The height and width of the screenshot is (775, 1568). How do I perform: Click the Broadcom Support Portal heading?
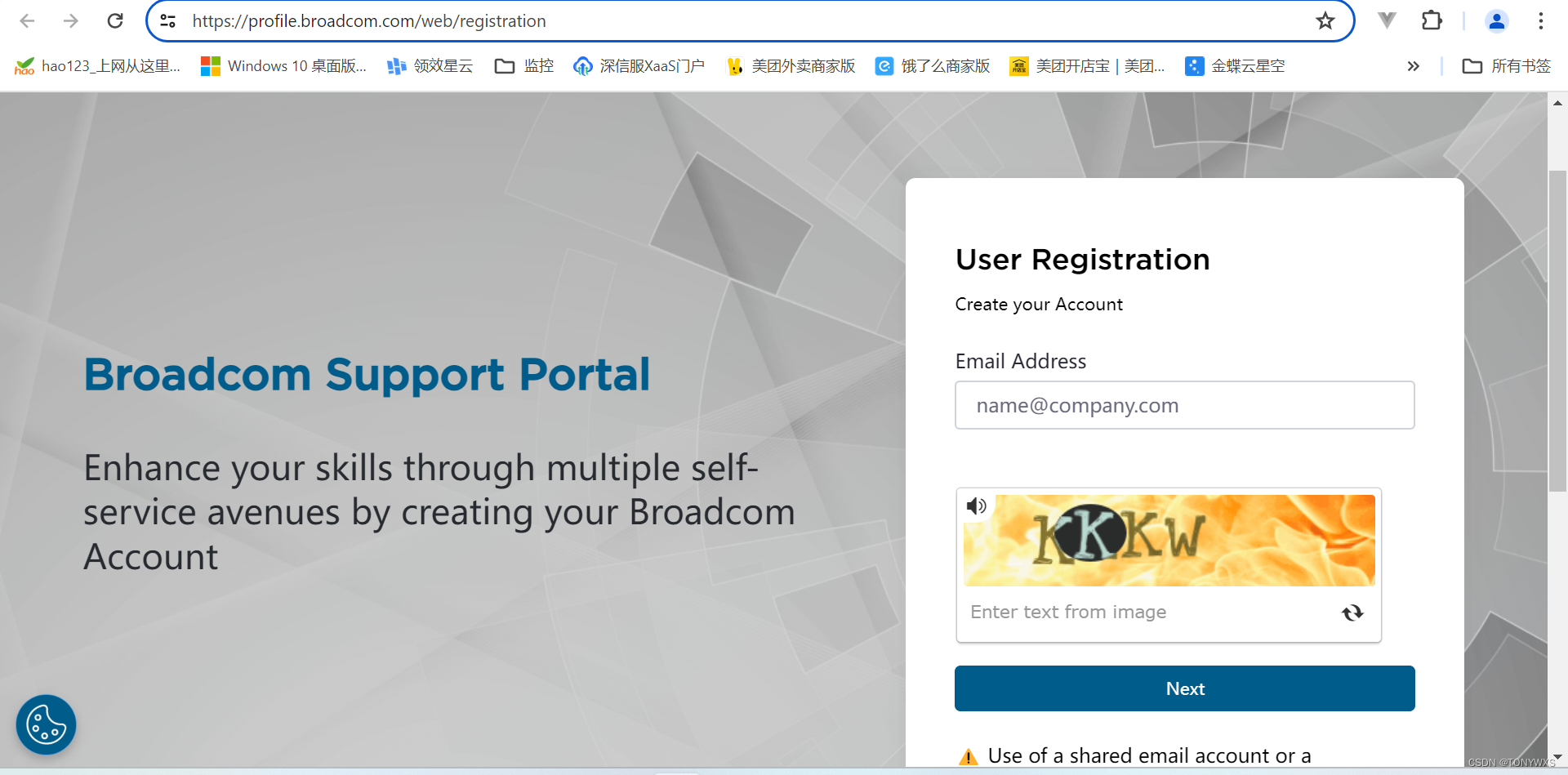367,375
